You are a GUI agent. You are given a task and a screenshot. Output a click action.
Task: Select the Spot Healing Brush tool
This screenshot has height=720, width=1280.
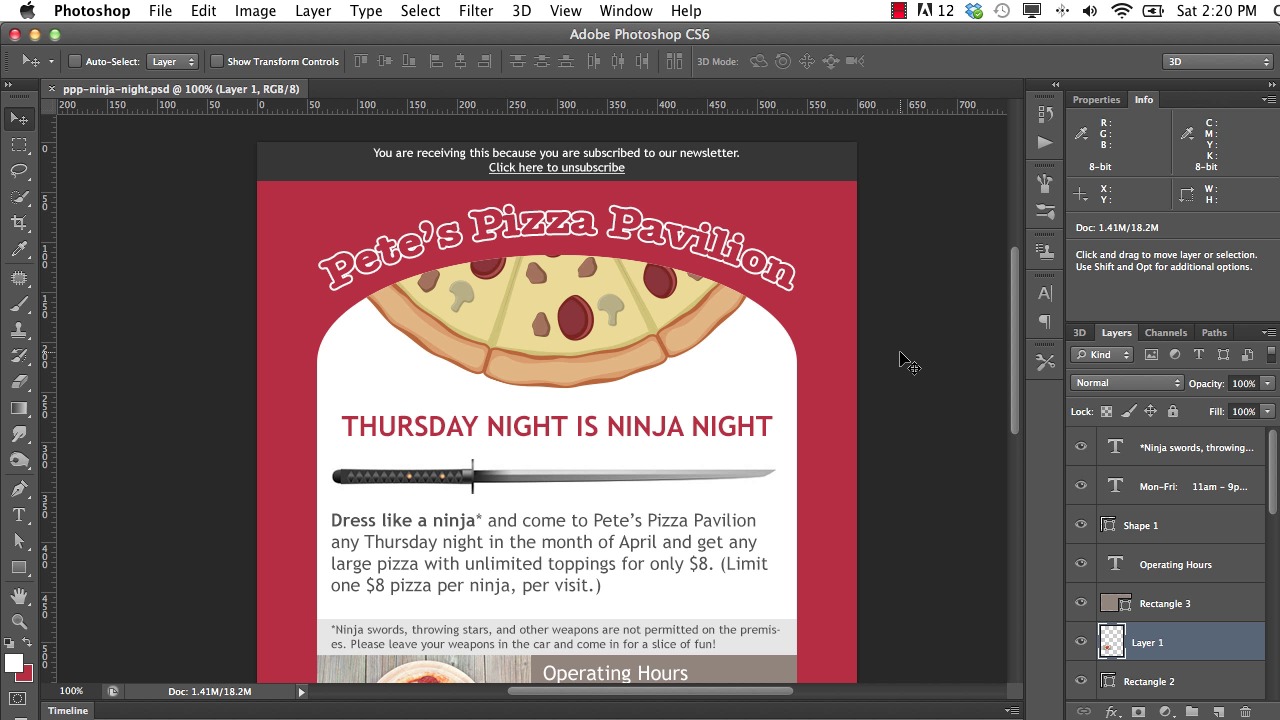(x=19, y=278)
